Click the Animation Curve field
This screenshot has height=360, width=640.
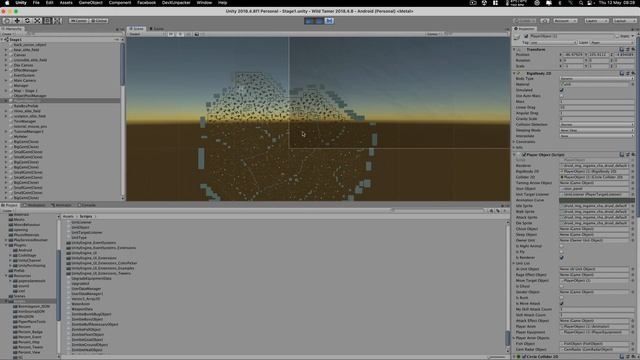click(x=597, y=200)
